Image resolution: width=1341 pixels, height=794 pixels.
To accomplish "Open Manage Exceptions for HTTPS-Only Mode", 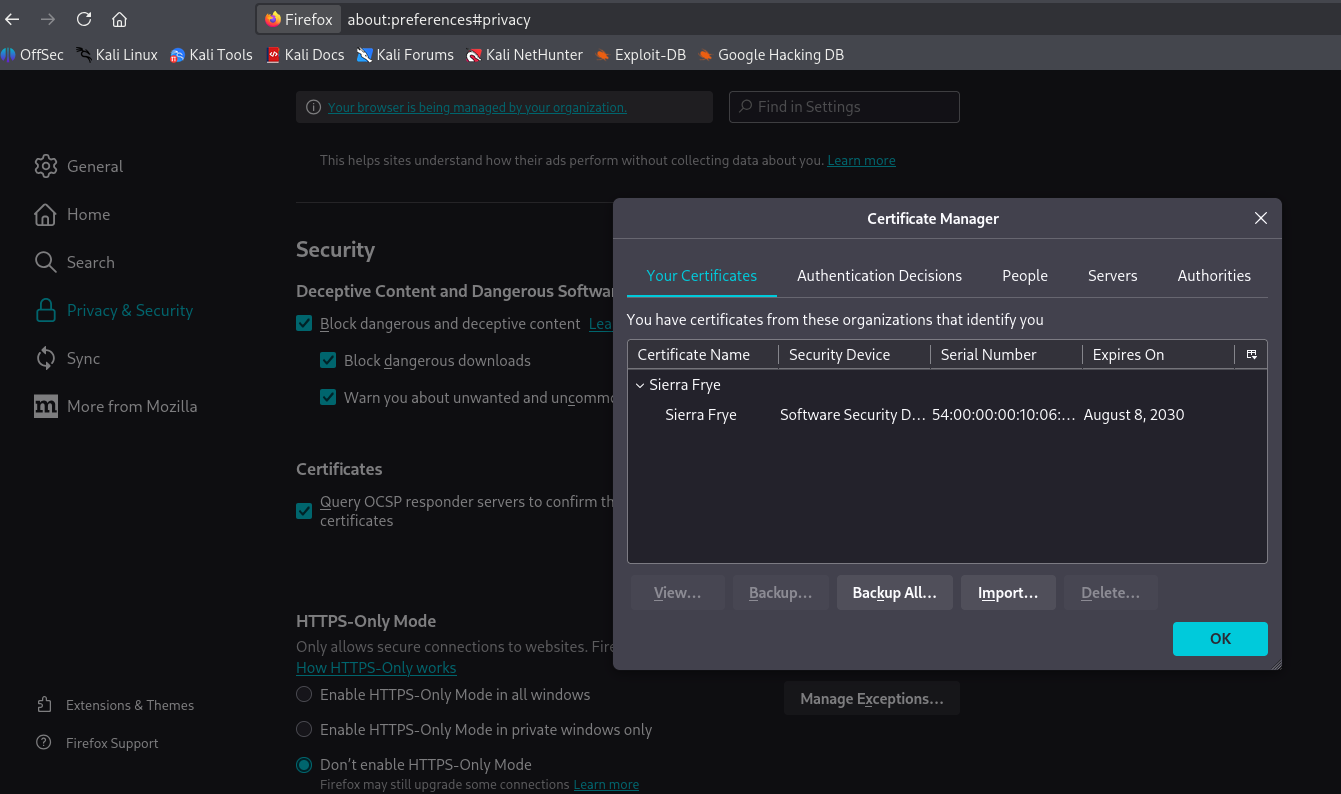I will (x=871, y=699).
